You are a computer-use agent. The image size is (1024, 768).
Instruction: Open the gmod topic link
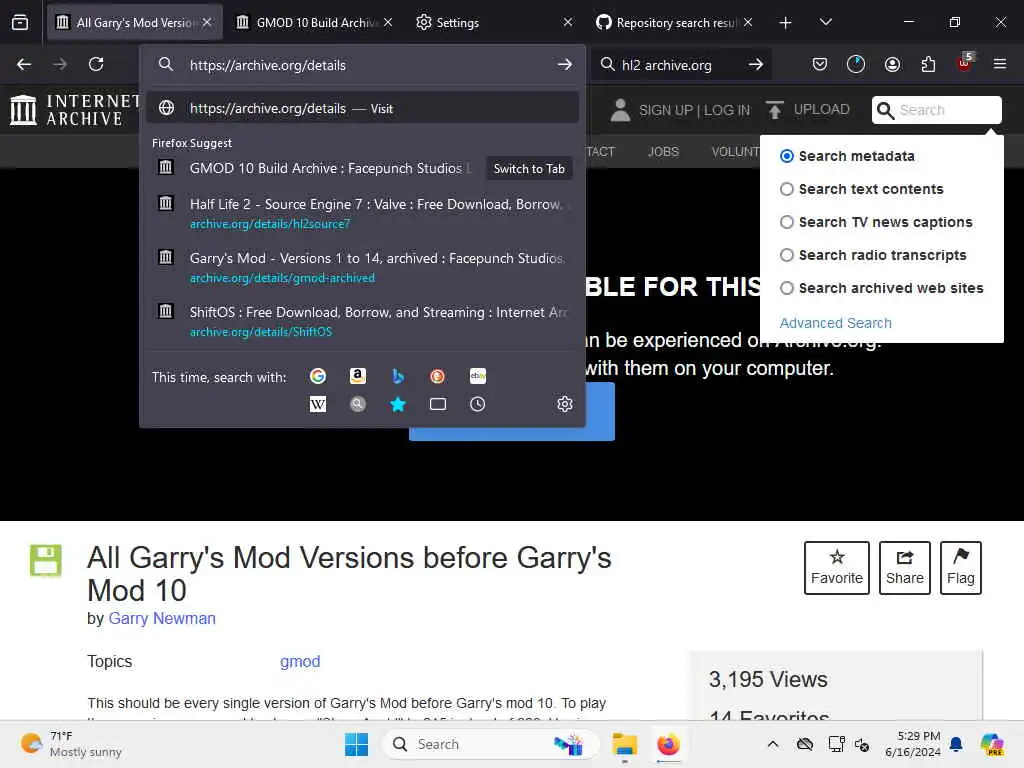coord(300,662)
